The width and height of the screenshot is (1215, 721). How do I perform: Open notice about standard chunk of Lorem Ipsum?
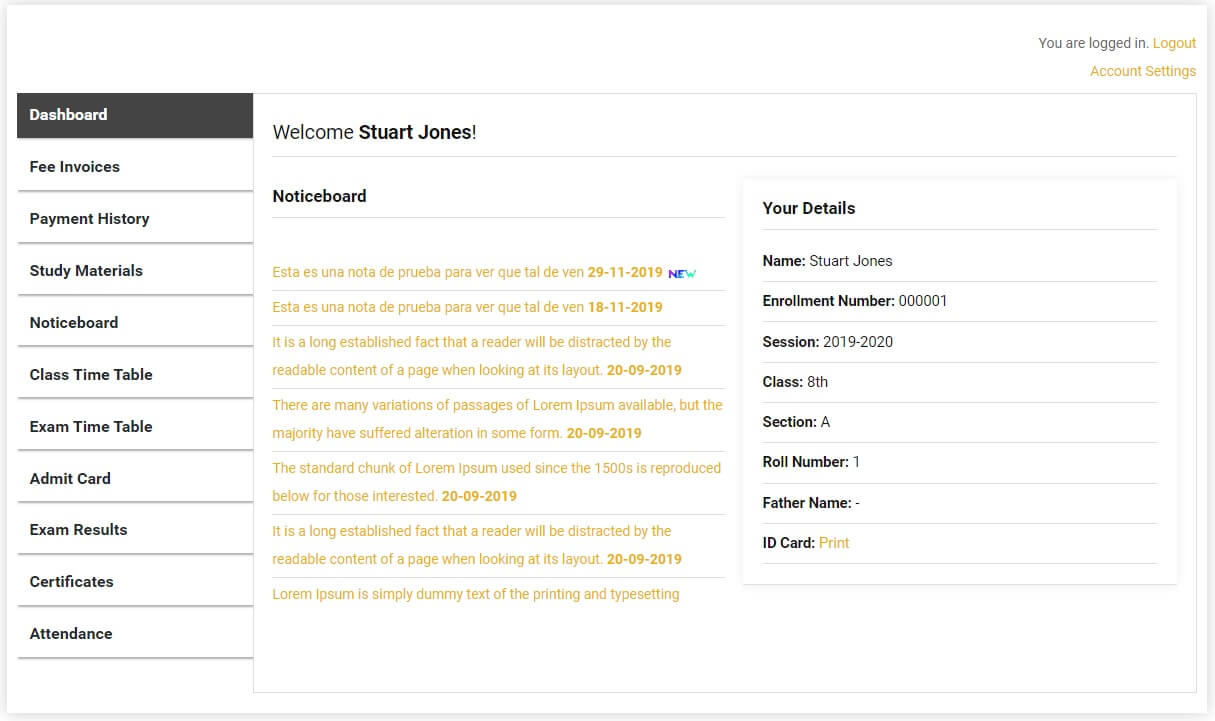click(496, 482)
